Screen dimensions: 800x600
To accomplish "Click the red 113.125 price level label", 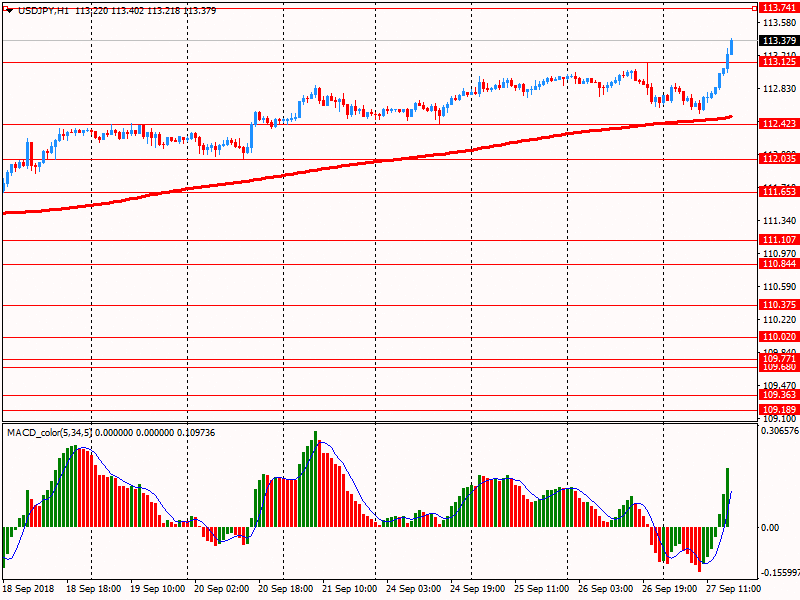I will coord(779,62).
